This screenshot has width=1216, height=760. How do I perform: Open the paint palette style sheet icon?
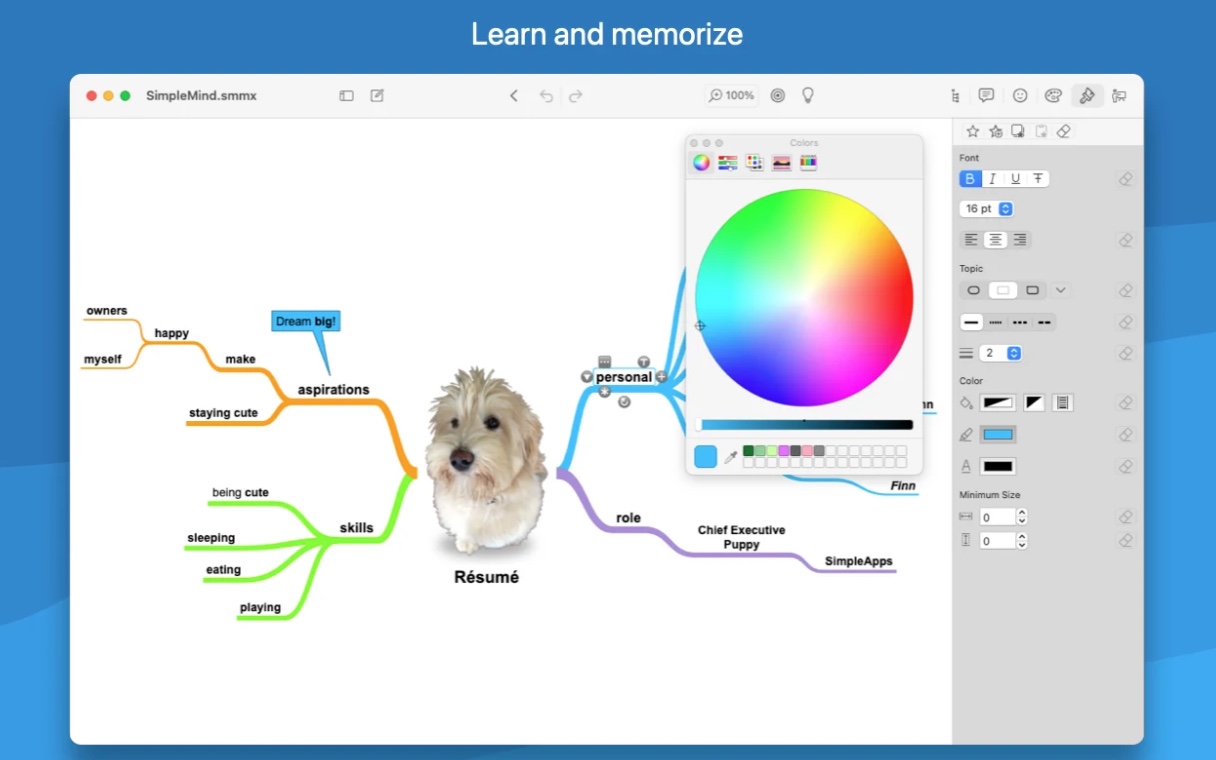(x=1053, y=96)
